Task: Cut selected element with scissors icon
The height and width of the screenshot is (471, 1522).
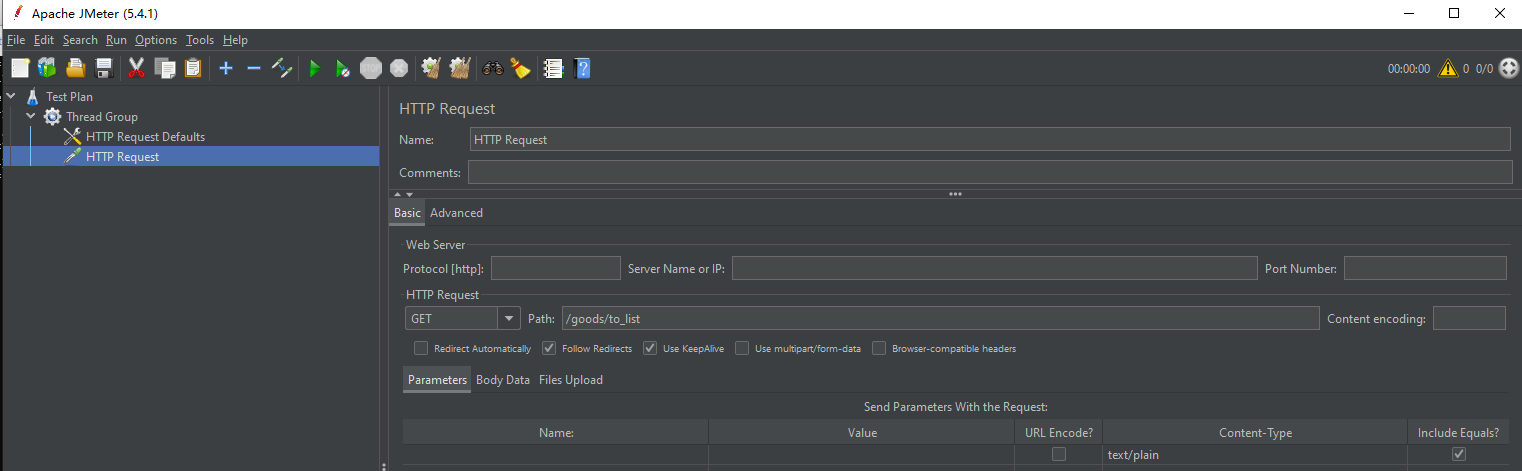Action: click(x=137, y=68)
